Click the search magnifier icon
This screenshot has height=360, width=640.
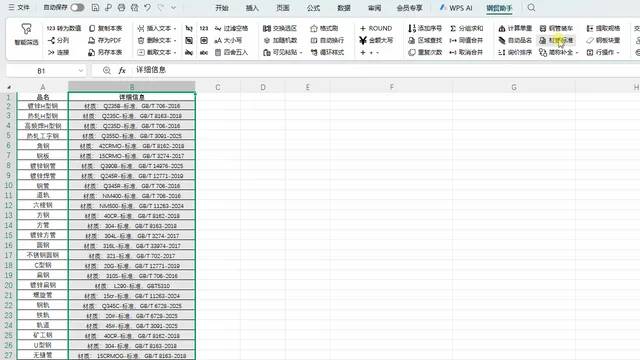(x=531, y=7)
